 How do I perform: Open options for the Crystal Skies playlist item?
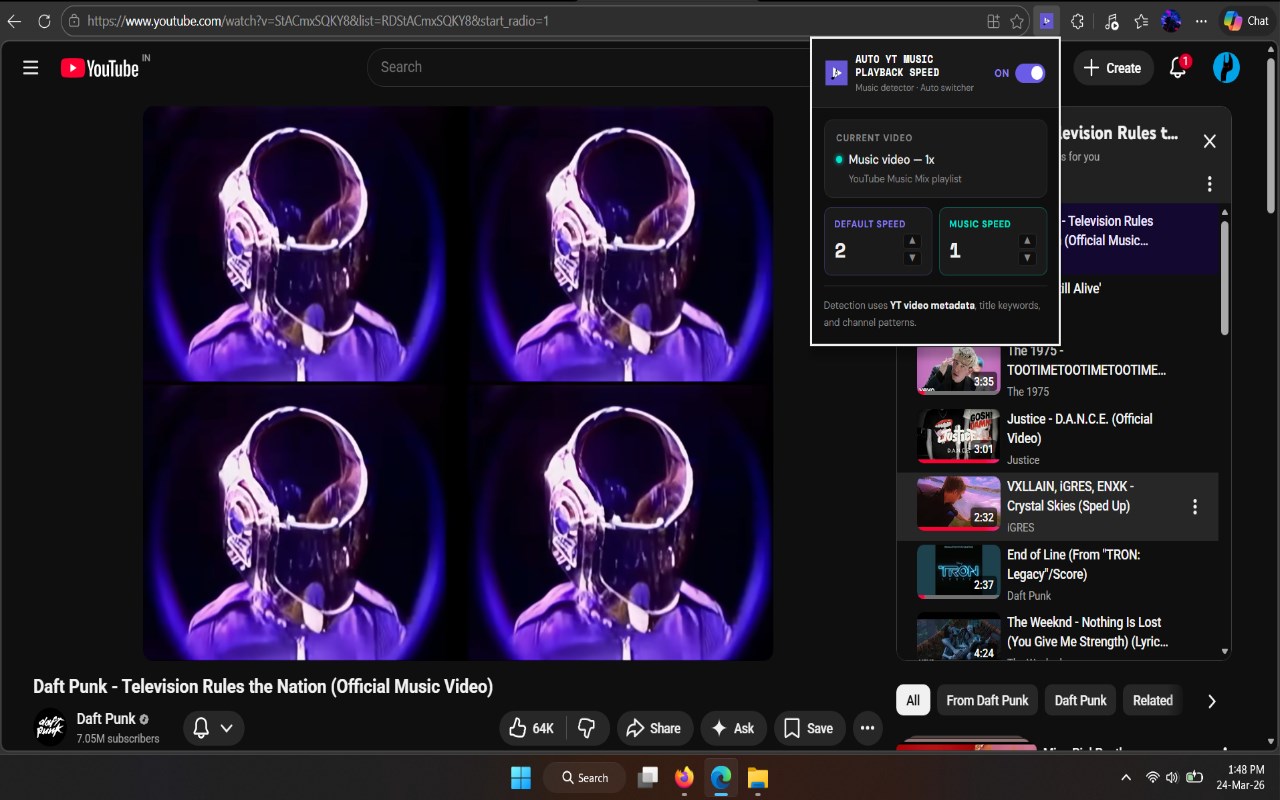point(1194,507)
